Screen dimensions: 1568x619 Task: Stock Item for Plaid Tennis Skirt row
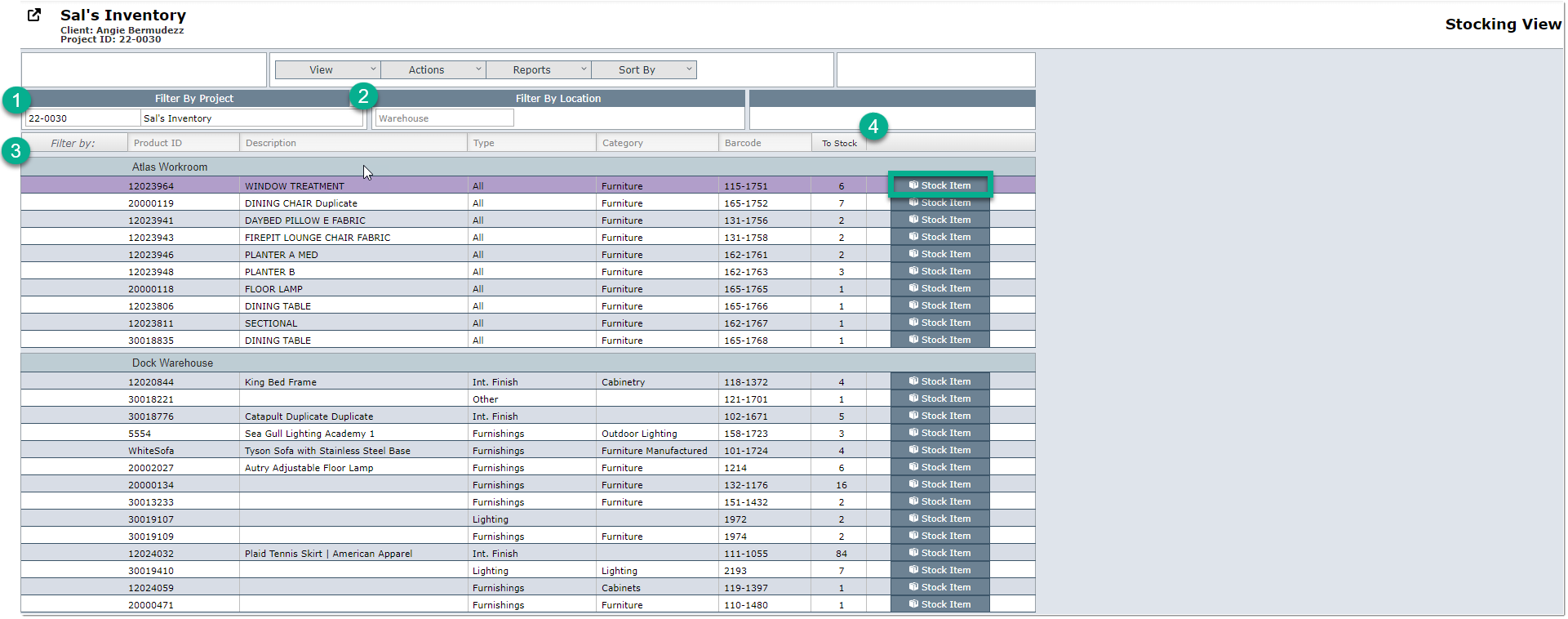coord(940,553)
